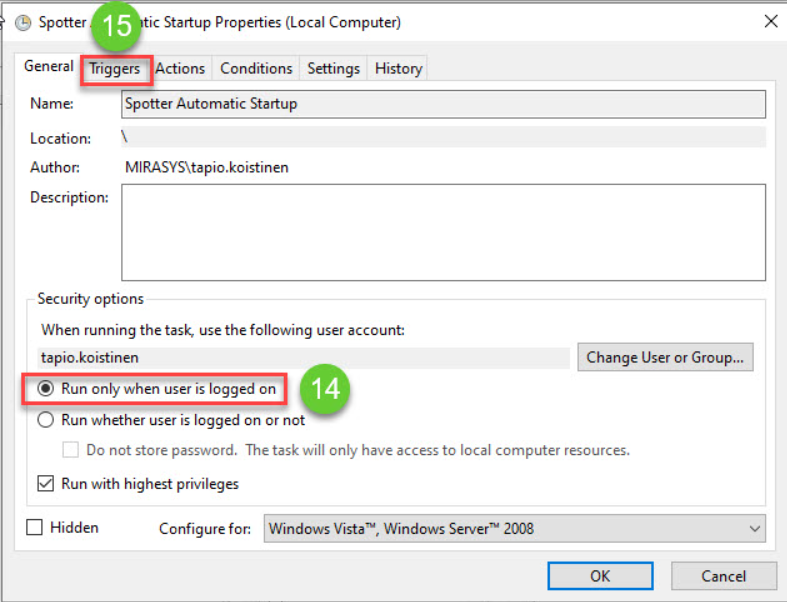The width and height of the screenshot is (787, 602).
Task: Switch to the General tab
Action: point(49,67)
